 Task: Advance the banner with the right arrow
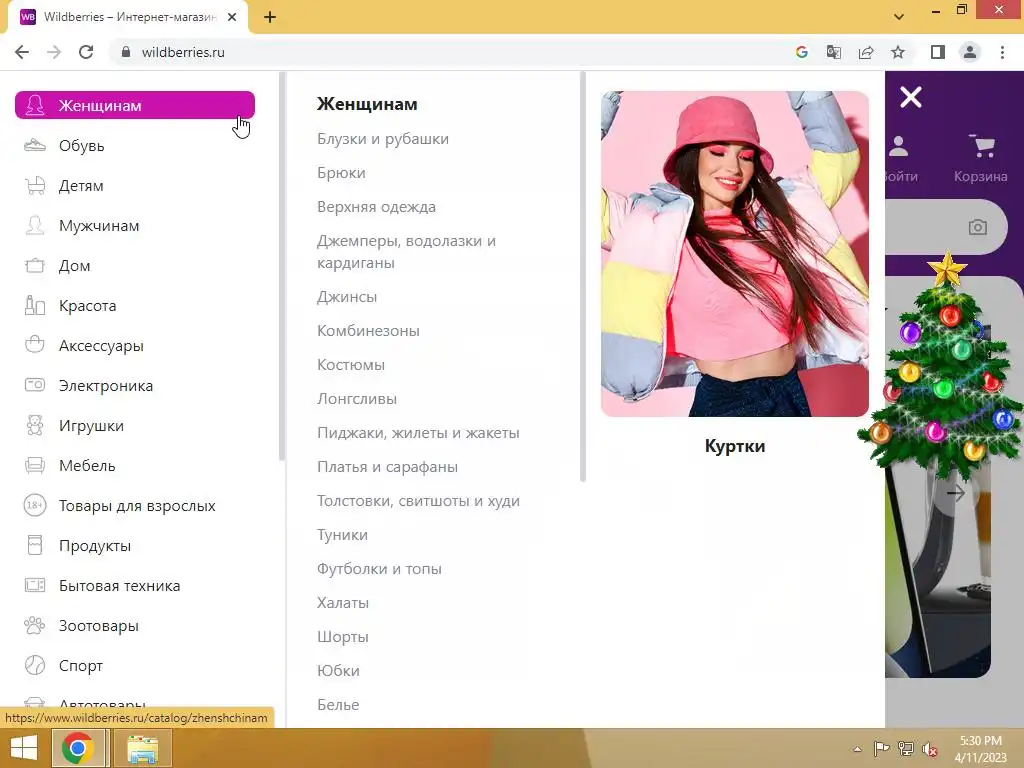click(955, 493)
